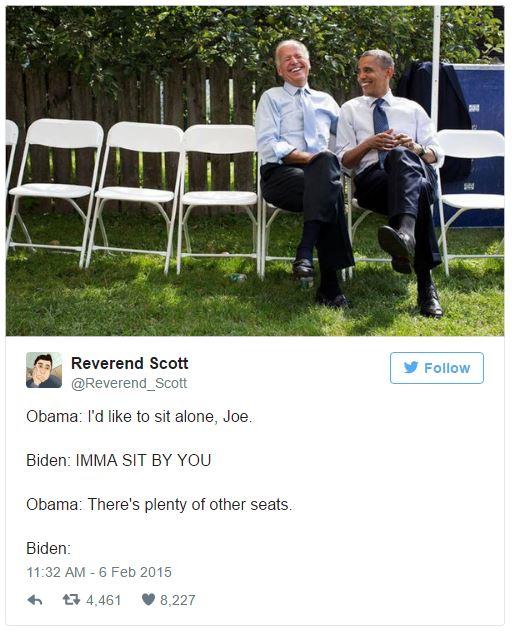This screenshot has height=632, width=512.
Task: Open Reverend Scott's cartoon avatar
Action: 44,370
